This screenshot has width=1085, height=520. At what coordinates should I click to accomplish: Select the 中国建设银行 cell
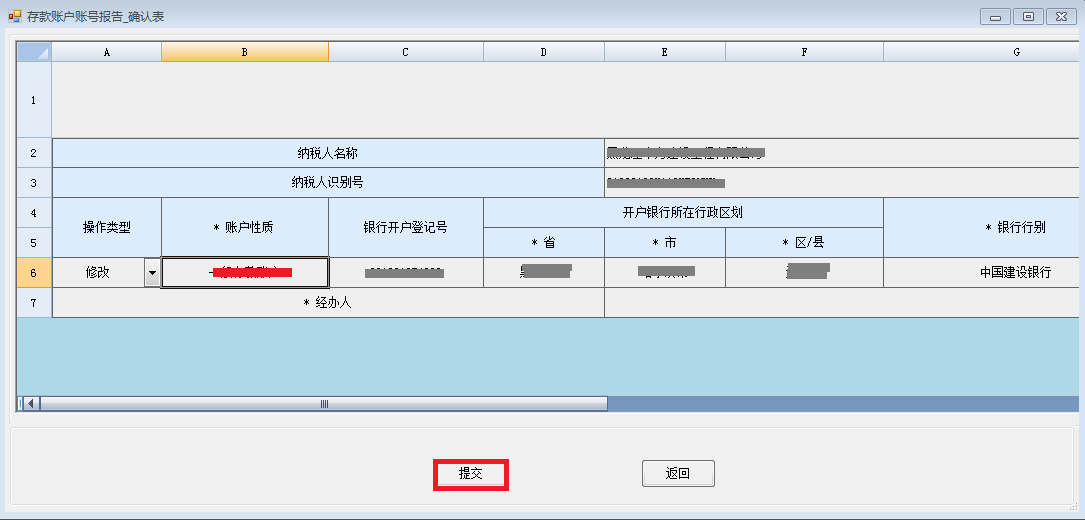tap(1015, 272)
